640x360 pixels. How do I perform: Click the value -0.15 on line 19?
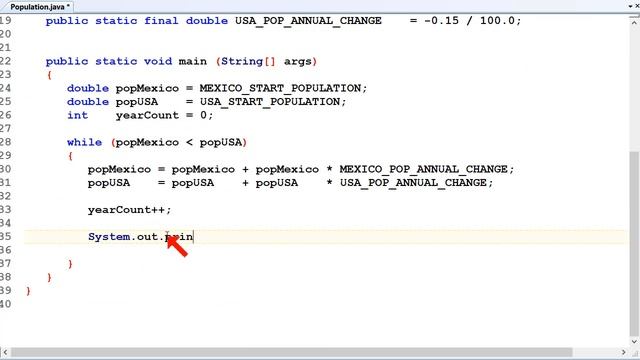[x=442, y=20]
